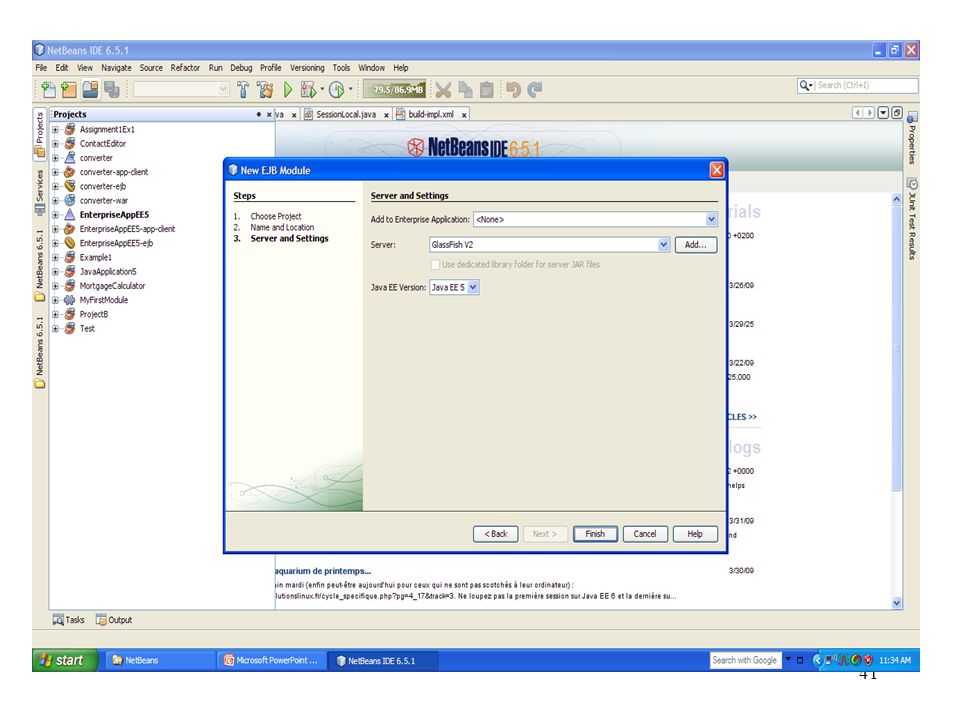Open the Server GlassFish V2 dropdown
Viewport: 960px width, 720px height.
664,244
